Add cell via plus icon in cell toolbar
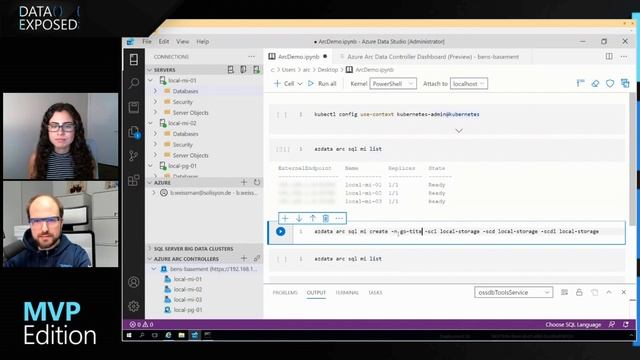The image size is (640, 360). point(285,218)
